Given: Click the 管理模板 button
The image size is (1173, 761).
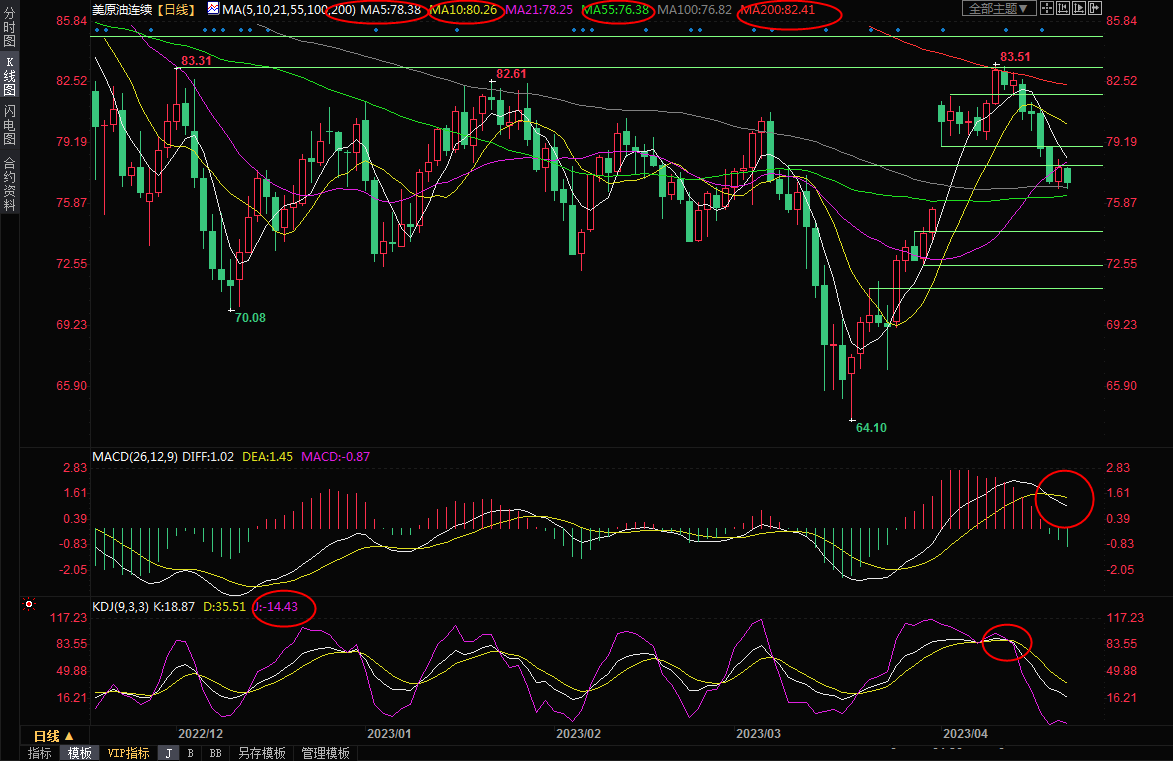Looking at the screenshot, I should click(326, 753).
